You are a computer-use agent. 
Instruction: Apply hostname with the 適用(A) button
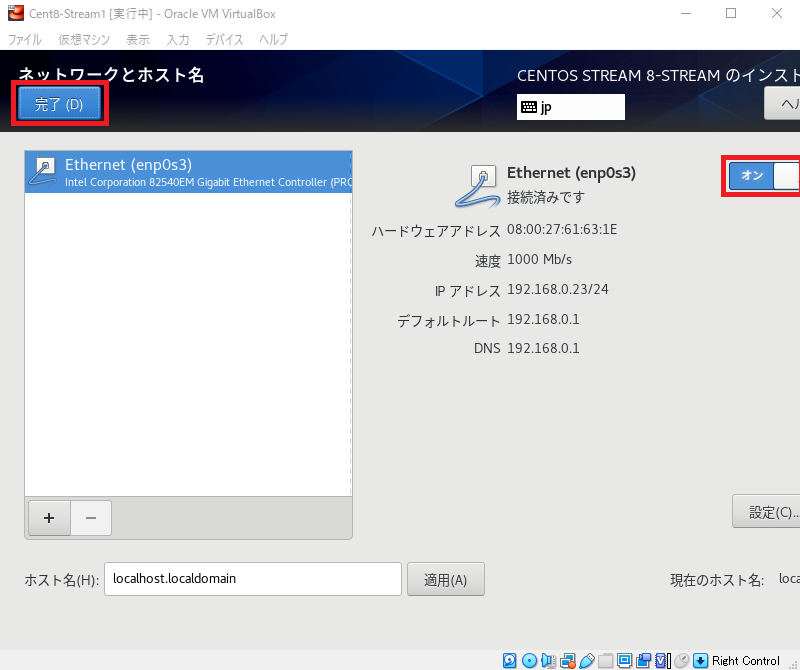(445, 579)
